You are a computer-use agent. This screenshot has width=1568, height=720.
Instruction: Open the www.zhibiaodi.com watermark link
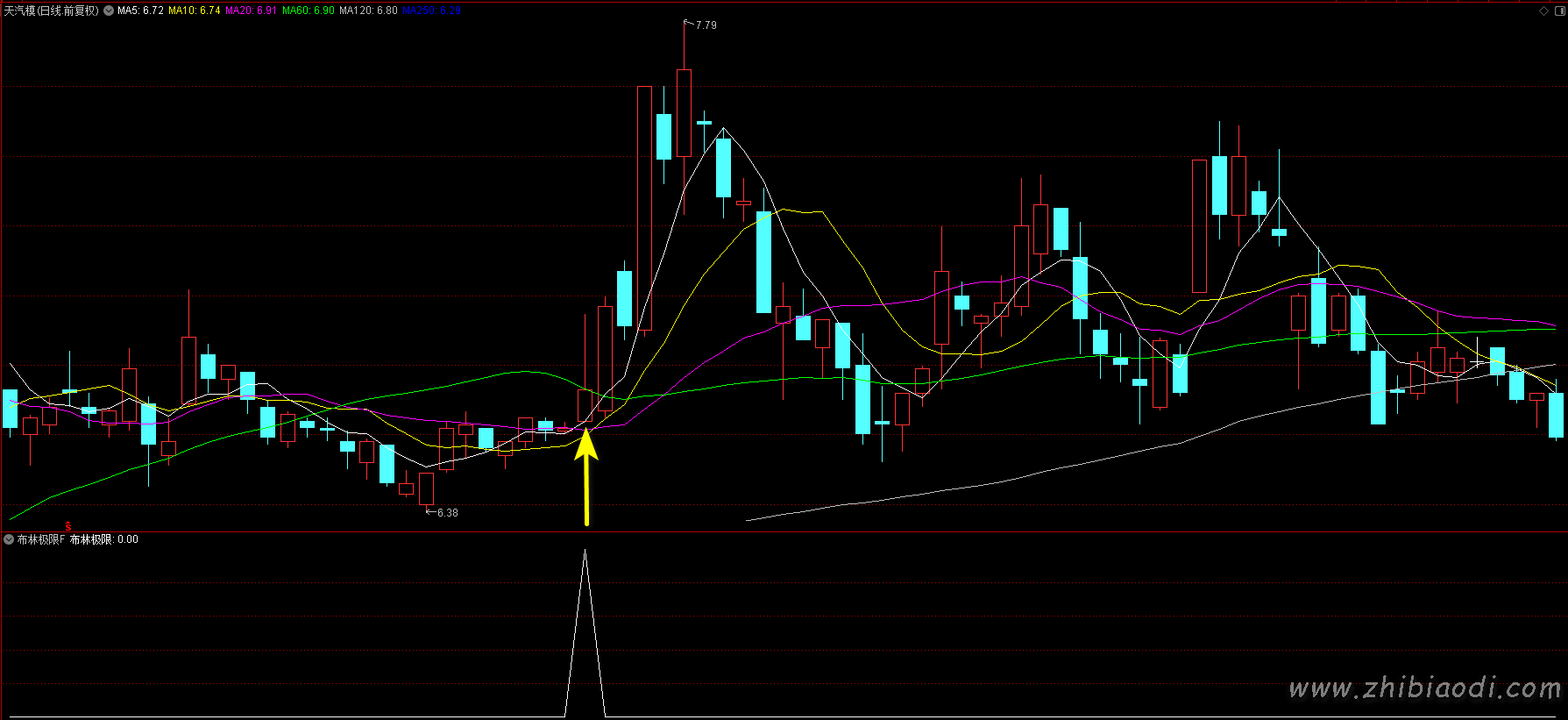coord(1424,688)
